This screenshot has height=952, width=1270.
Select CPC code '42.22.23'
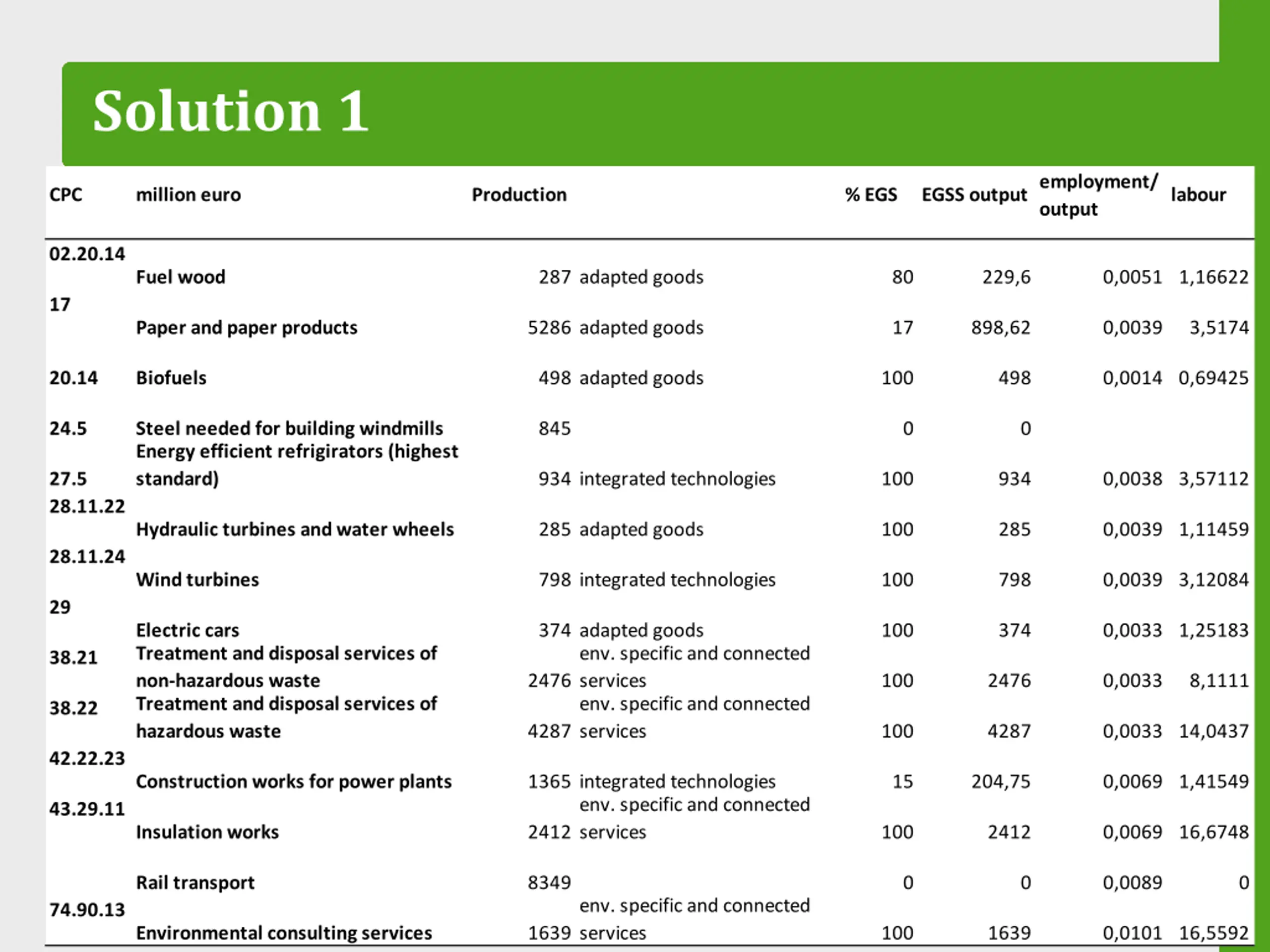click(87, 758)
